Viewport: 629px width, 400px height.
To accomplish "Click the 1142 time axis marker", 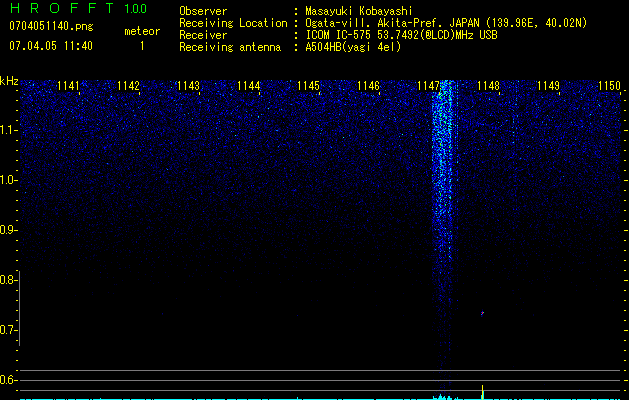I will (x=128, y=86).
